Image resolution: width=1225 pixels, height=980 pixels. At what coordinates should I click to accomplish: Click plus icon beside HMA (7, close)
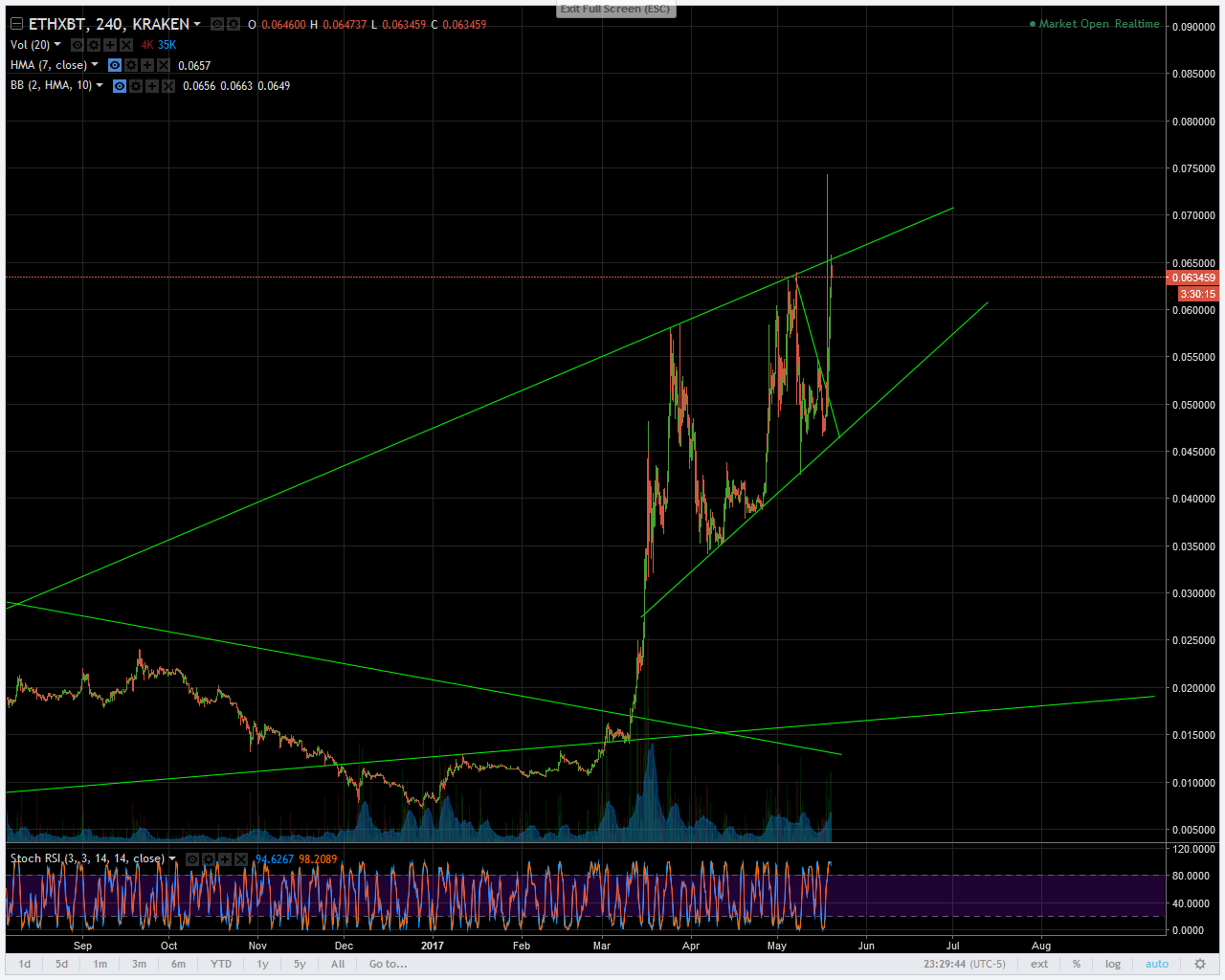pyautogui.click(x=147, y=65)
